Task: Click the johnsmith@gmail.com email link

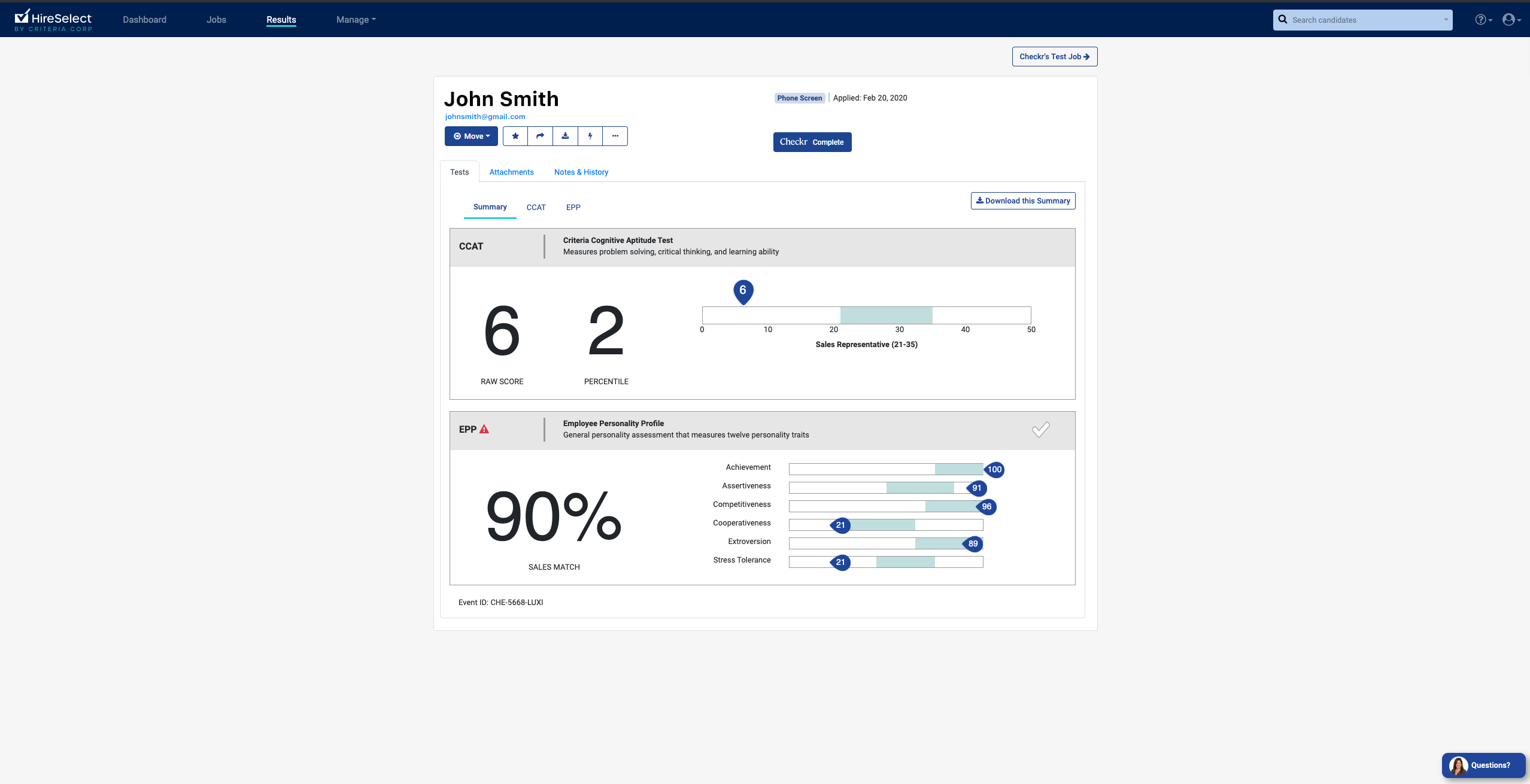Action: click(x=485, y=117)
